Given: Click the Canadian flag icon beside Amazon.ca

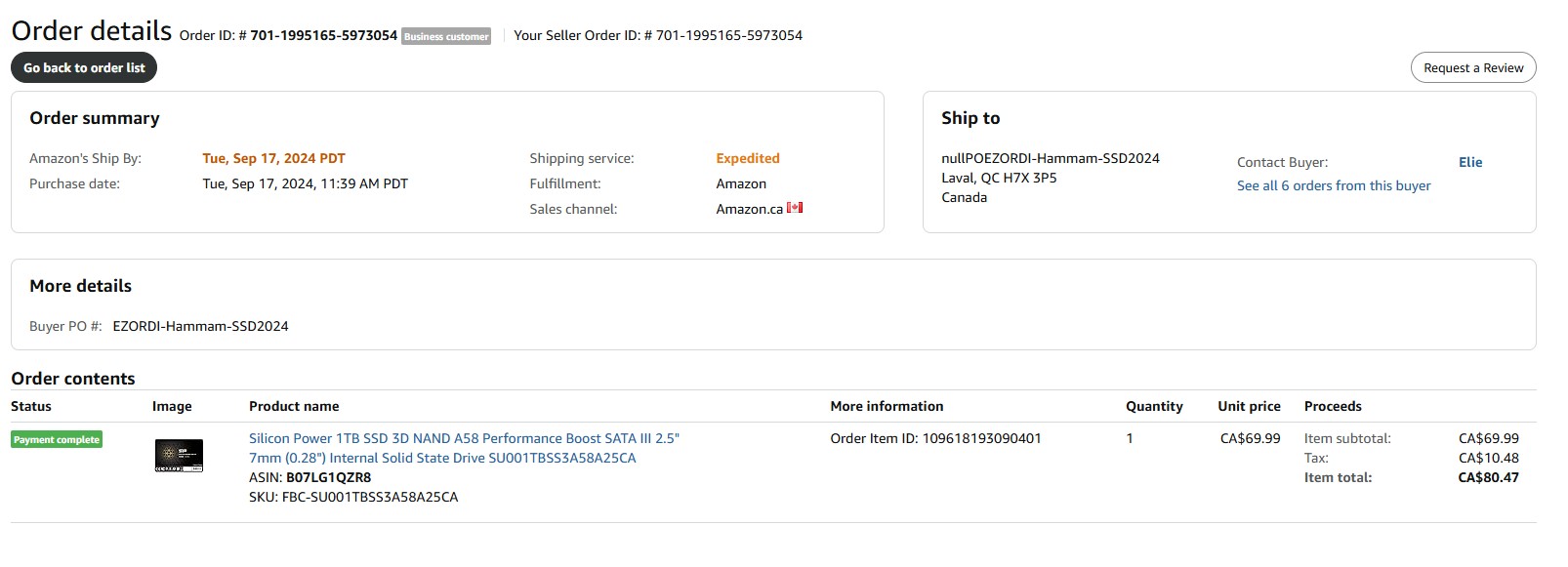Looking at the screenshot, I should click(x=795, y=208).
